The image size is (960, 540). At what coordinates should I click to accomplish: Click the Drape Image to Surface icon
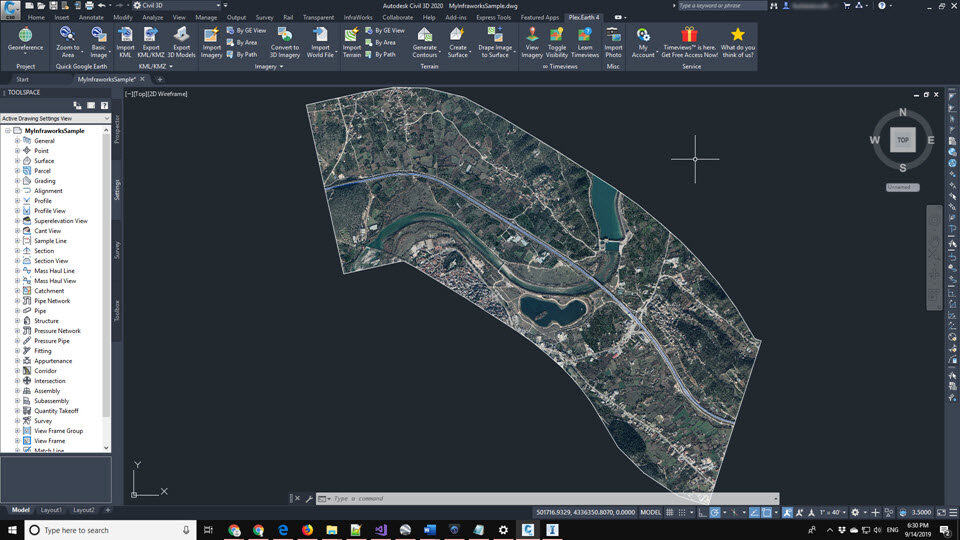494,35
